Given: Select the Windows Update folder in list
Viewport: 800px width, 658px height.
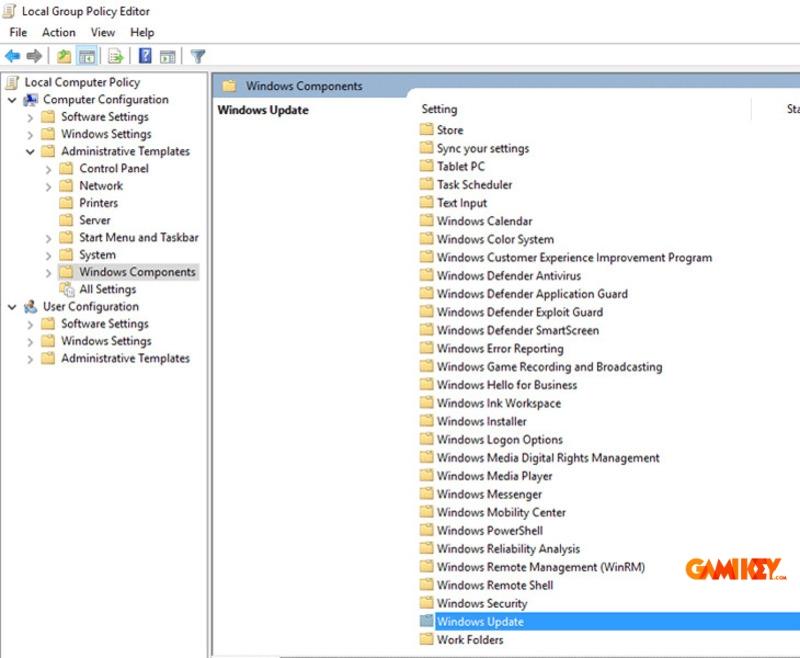Looking at the screenshot, I should coord(479,622).
